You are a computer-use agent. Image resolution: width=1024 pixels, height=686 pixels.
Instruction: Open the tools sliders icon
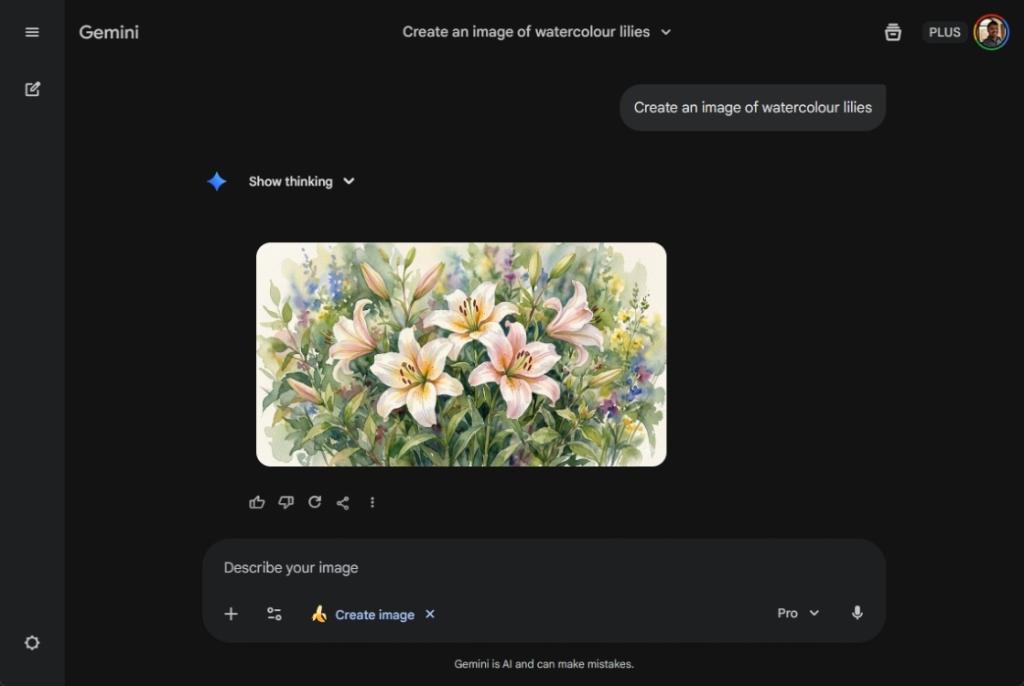[x=274, y=614]
